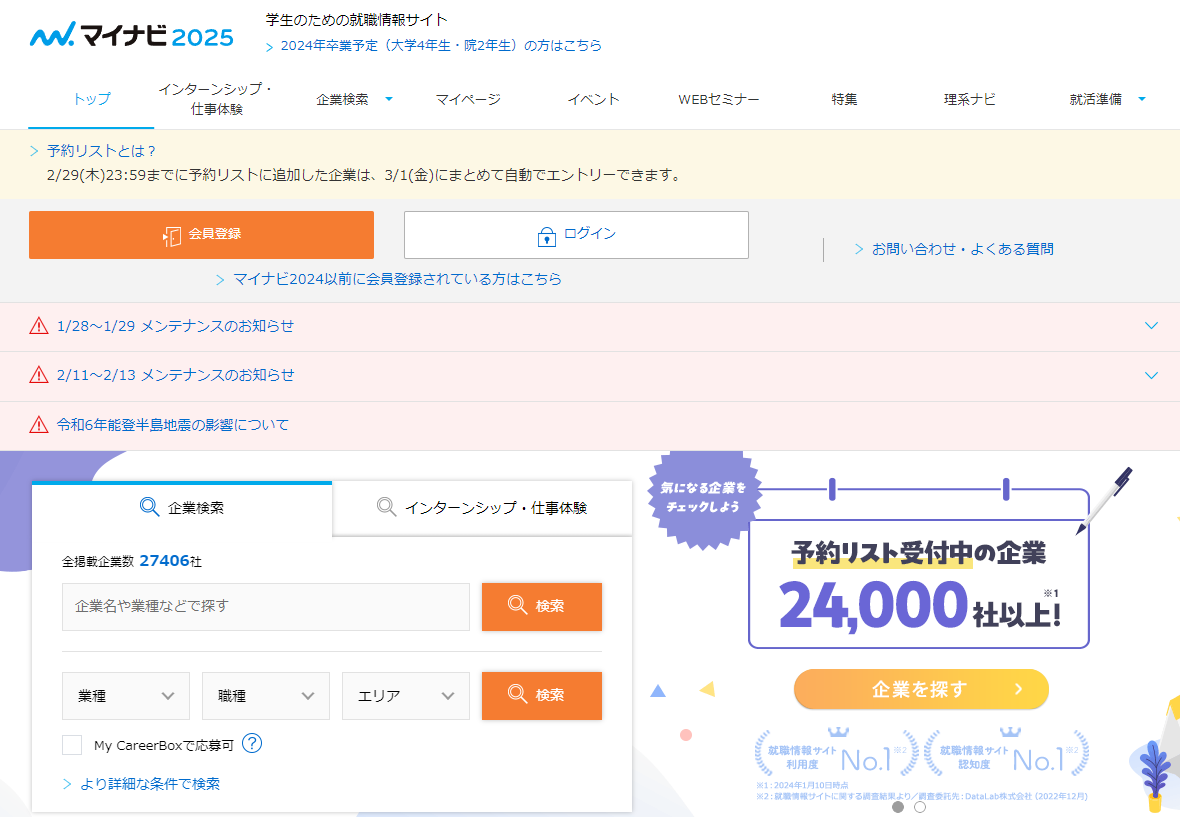Screen dimensions: 1180x817
Task: Click the warning icon for the Noto earthquake notice
Action: pyautogui.click(x=39, y=425)
